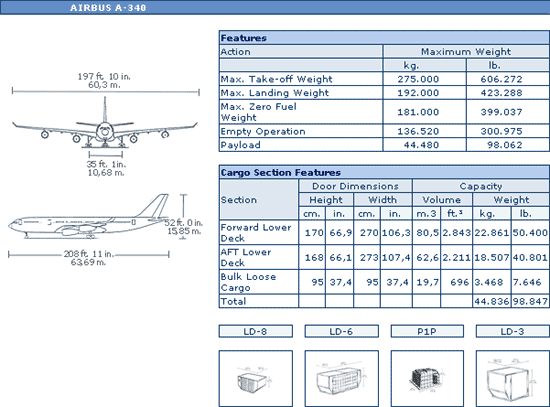
Task: Click Forward Lower Deck height 170 cm
Action: (x=314, y=233)
